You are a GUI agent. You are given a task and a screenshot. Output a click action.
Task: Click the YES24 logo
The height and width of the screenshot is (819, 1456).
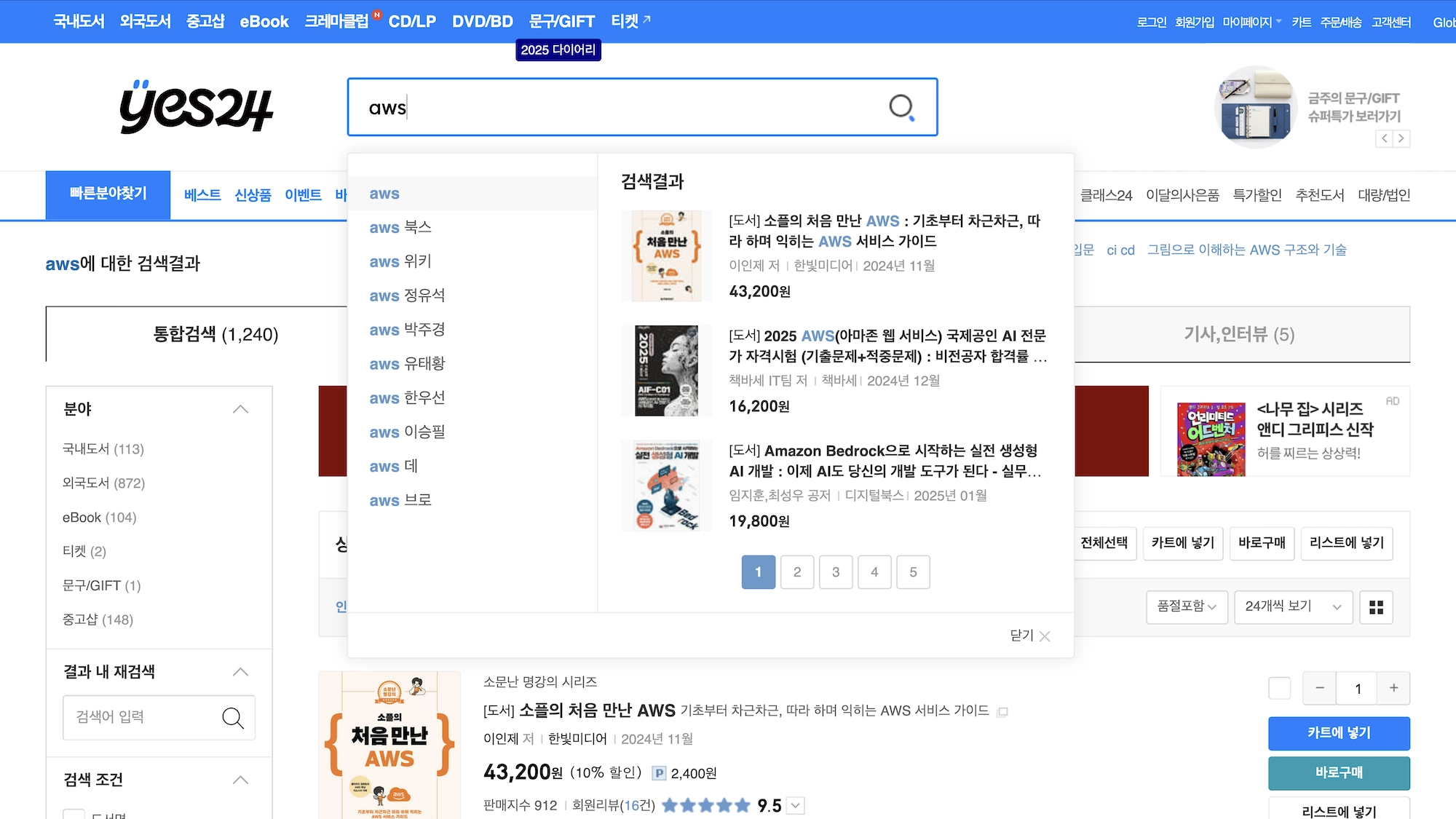[196, 107]
